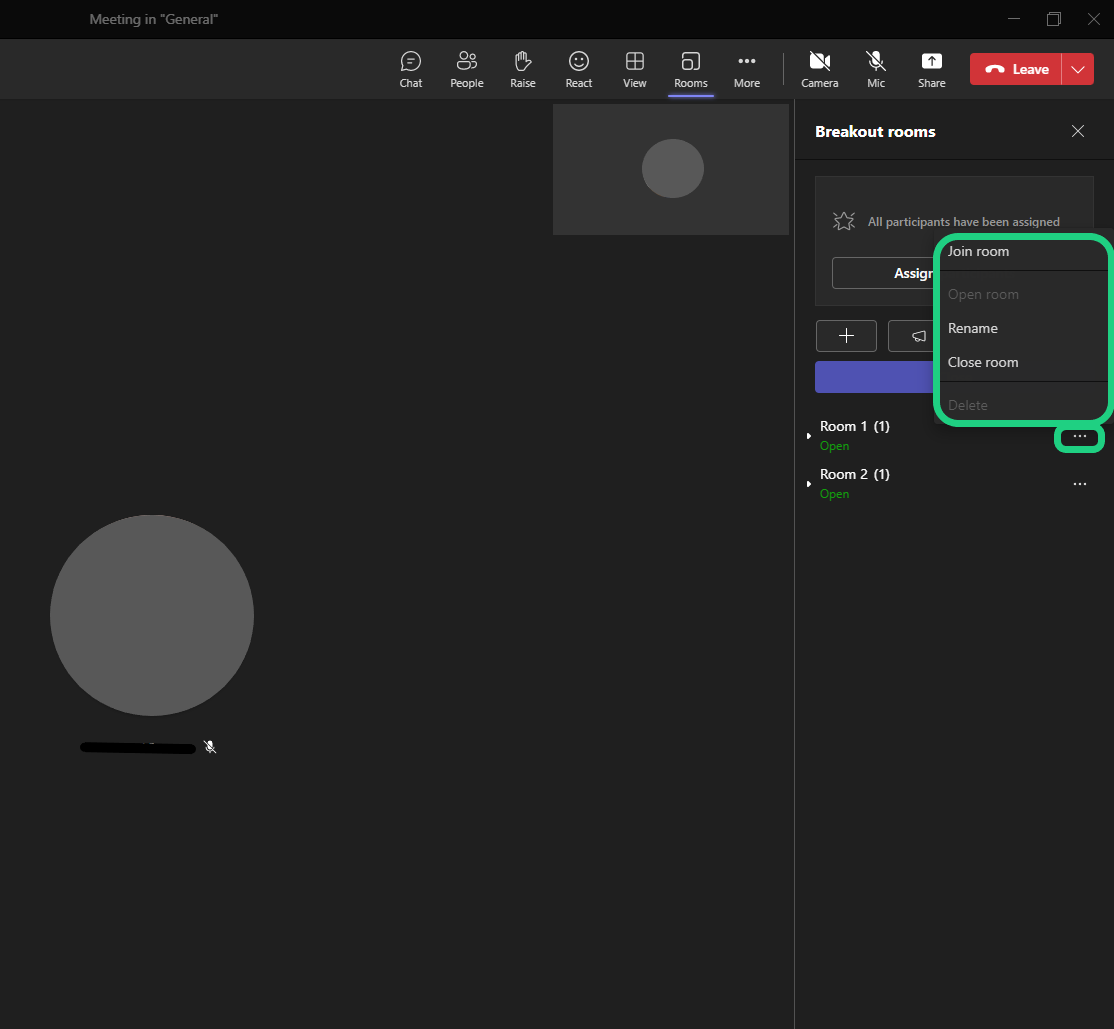1114x1029 pixels.
Task: Expand the Room 2 participant list
Action: click(809, 484)
